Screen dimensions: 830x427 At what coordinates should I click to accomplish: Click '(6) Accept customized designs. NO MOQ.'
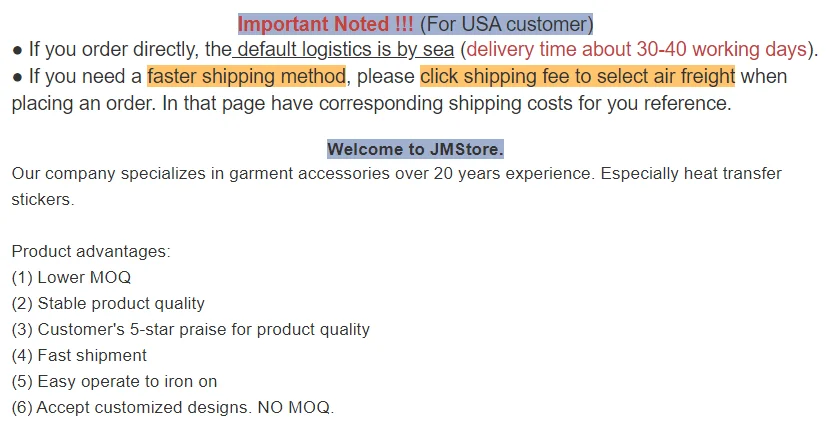(x=172, y=407)
